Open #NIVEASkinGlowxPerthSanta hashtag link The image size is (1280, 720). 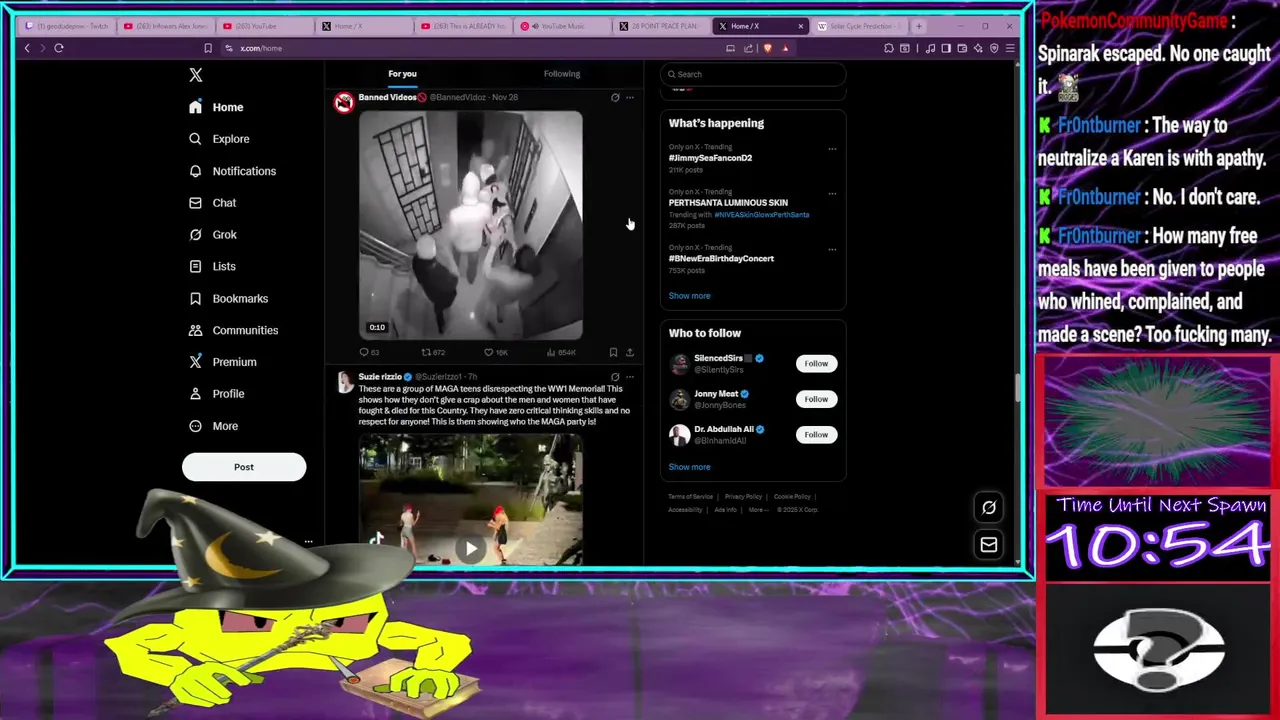tap(761, 215)
